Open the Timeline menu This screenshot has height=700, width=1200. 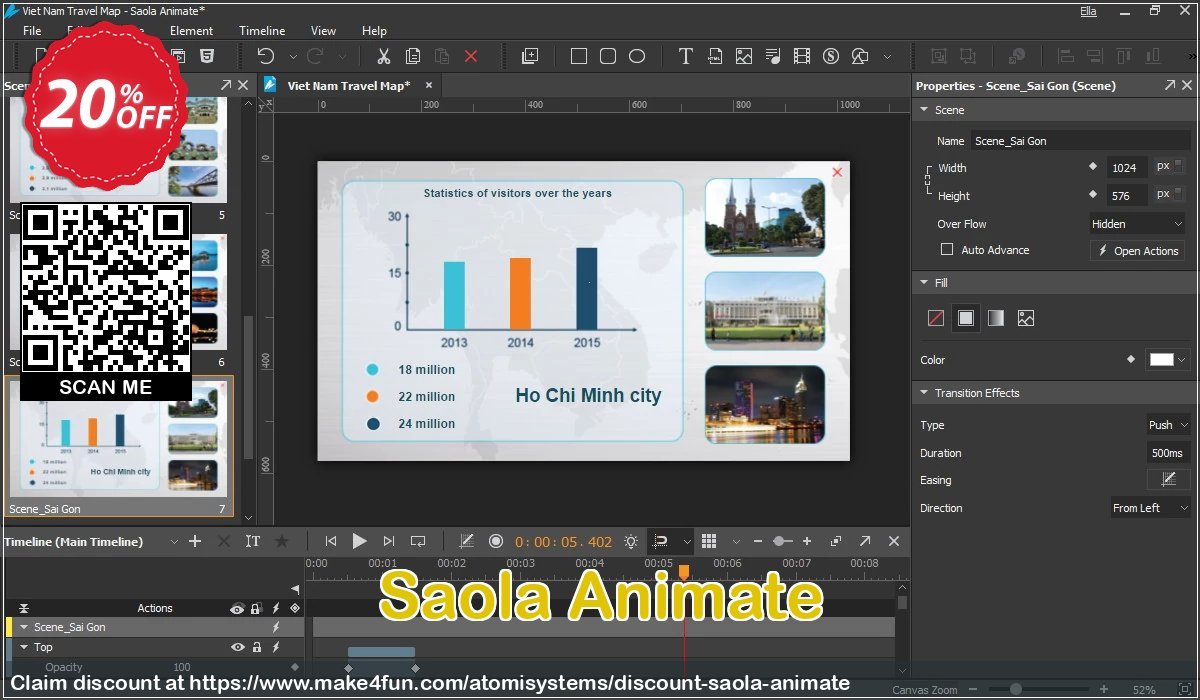(262, 31)
